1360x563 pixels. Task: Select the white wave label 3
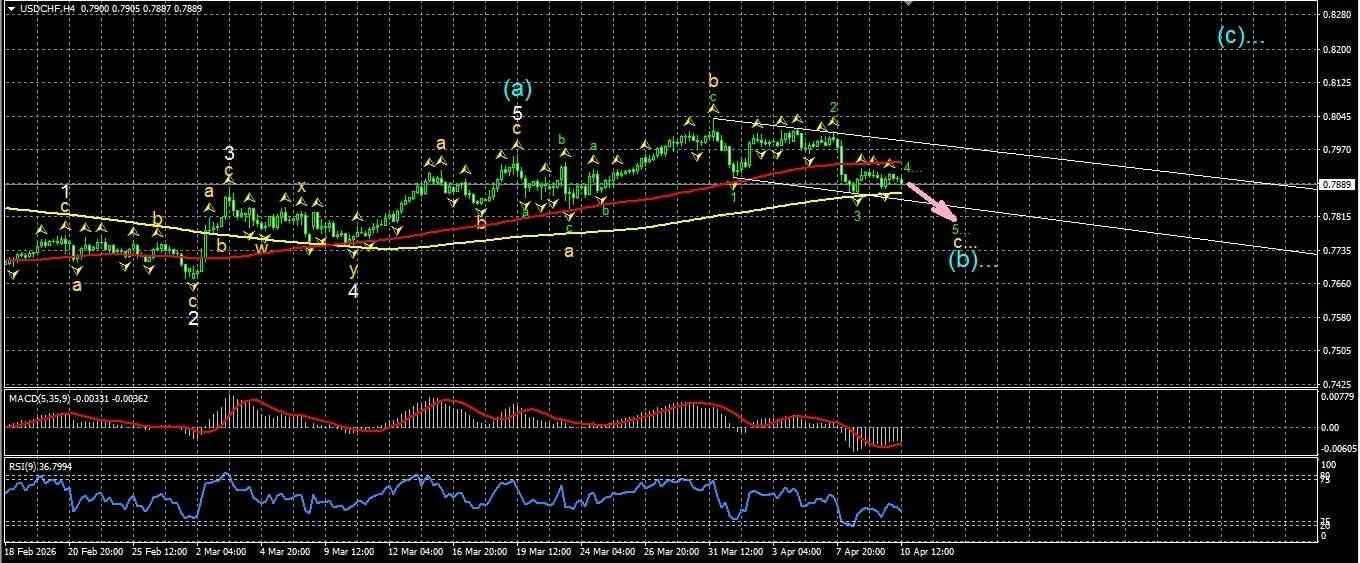coord(229,154)
